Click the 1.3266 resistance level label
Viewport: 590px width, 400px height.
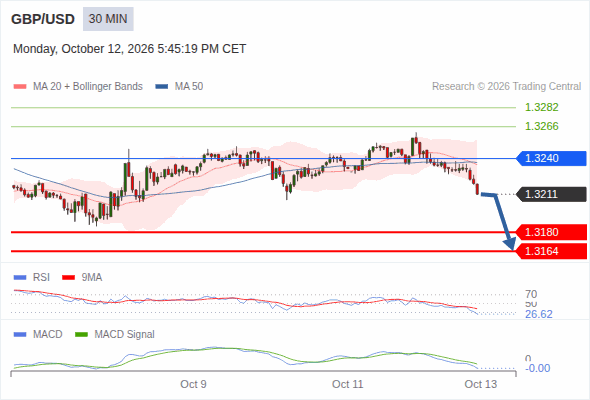[x=541, y=126]
